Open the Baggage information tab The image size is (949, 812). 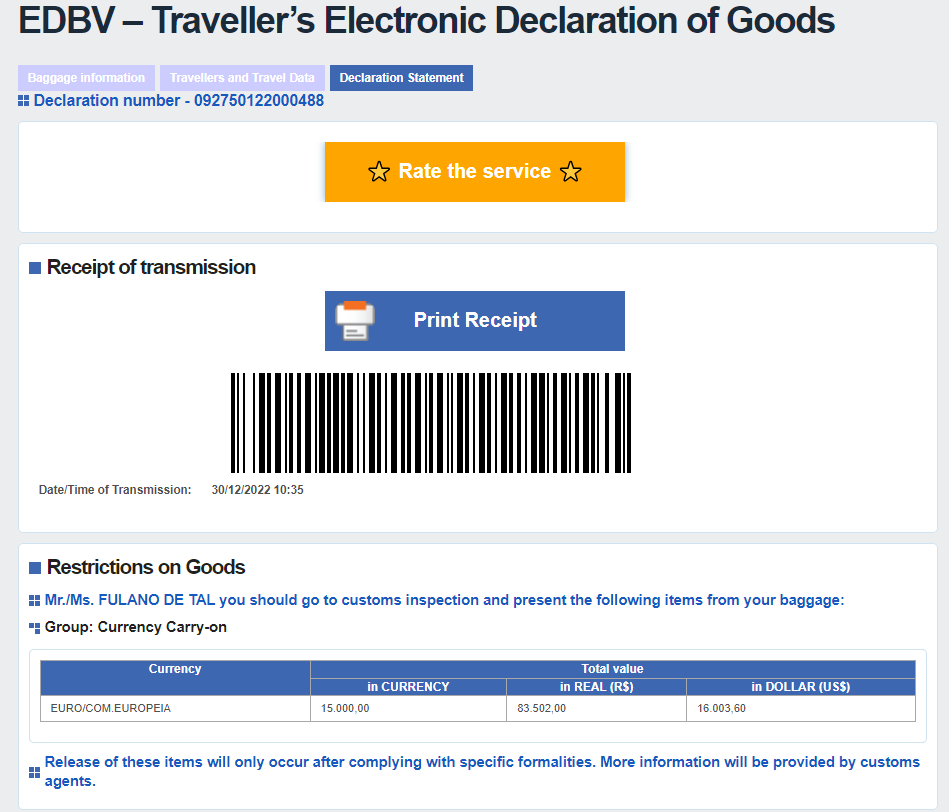(x=86, y=78)
